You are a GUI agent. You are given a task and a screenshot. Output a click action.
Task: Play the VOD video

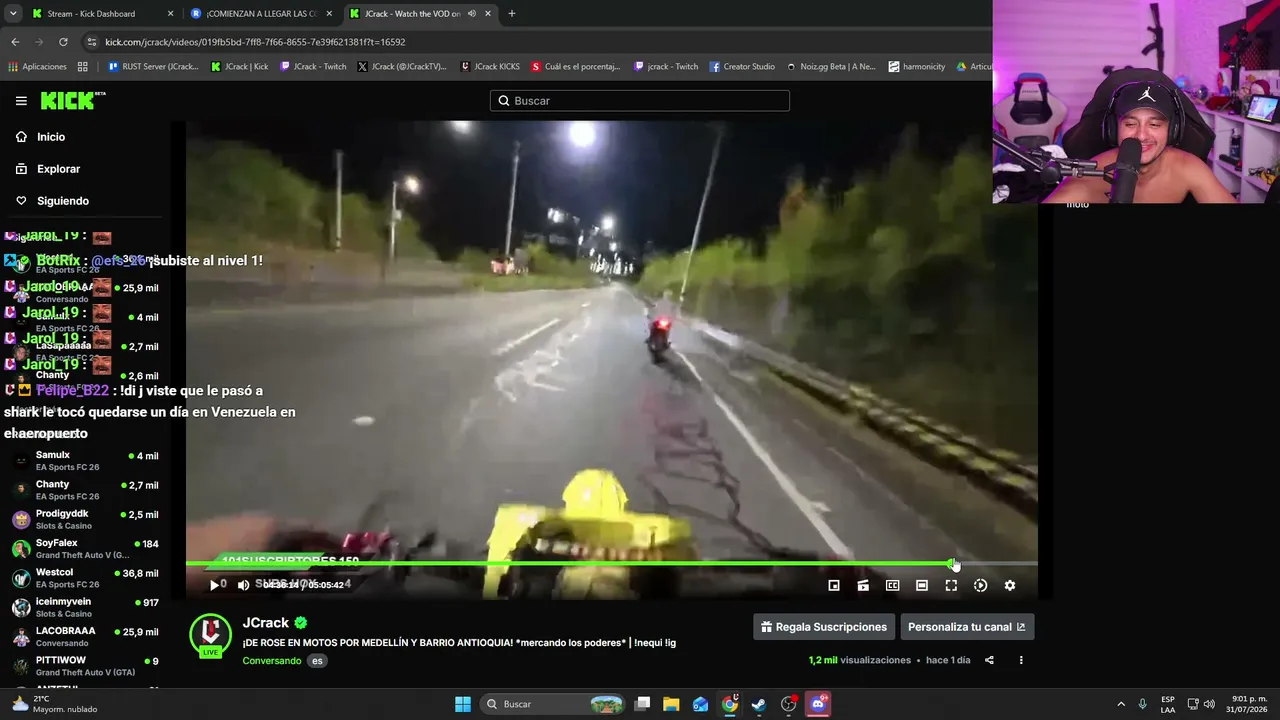click(x=214, y=585)
